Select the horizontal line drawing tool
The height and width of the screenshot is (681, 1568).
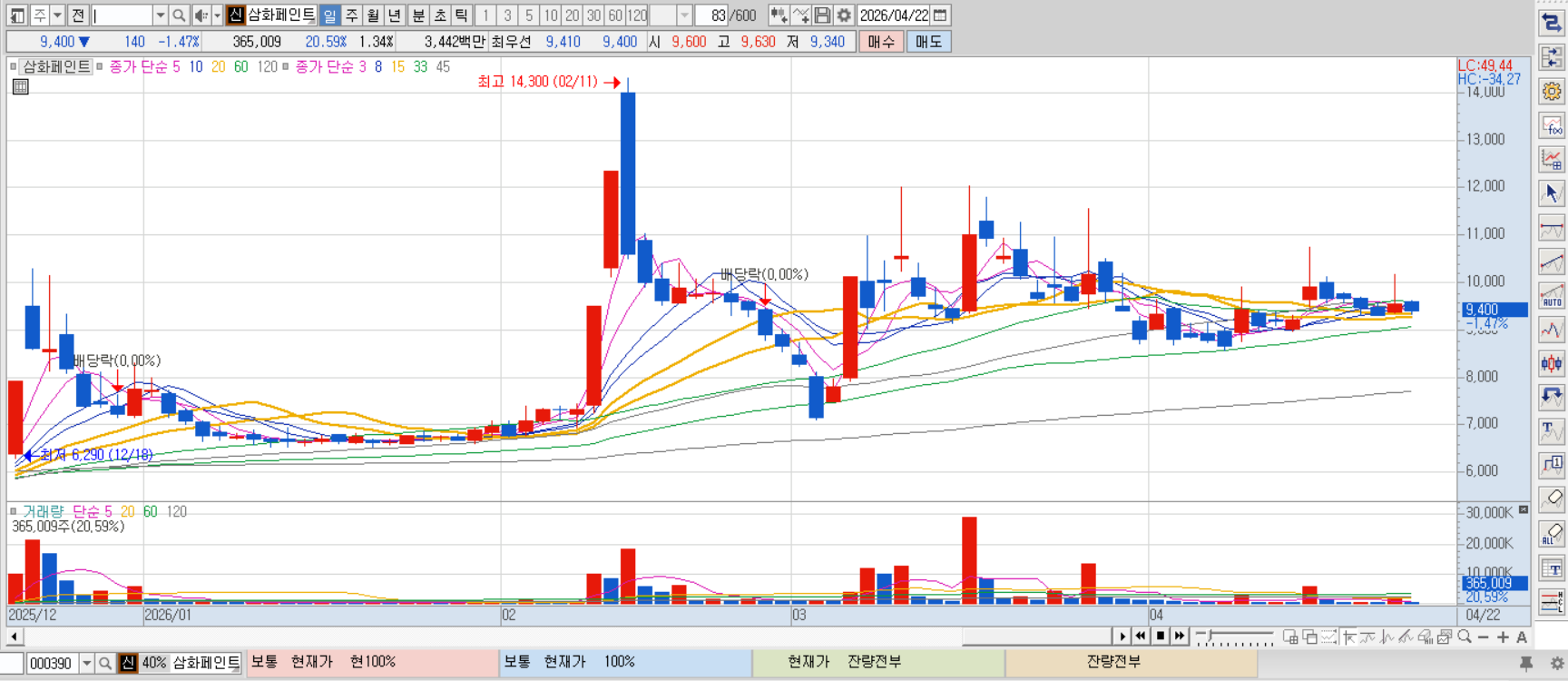point(1552,228)
